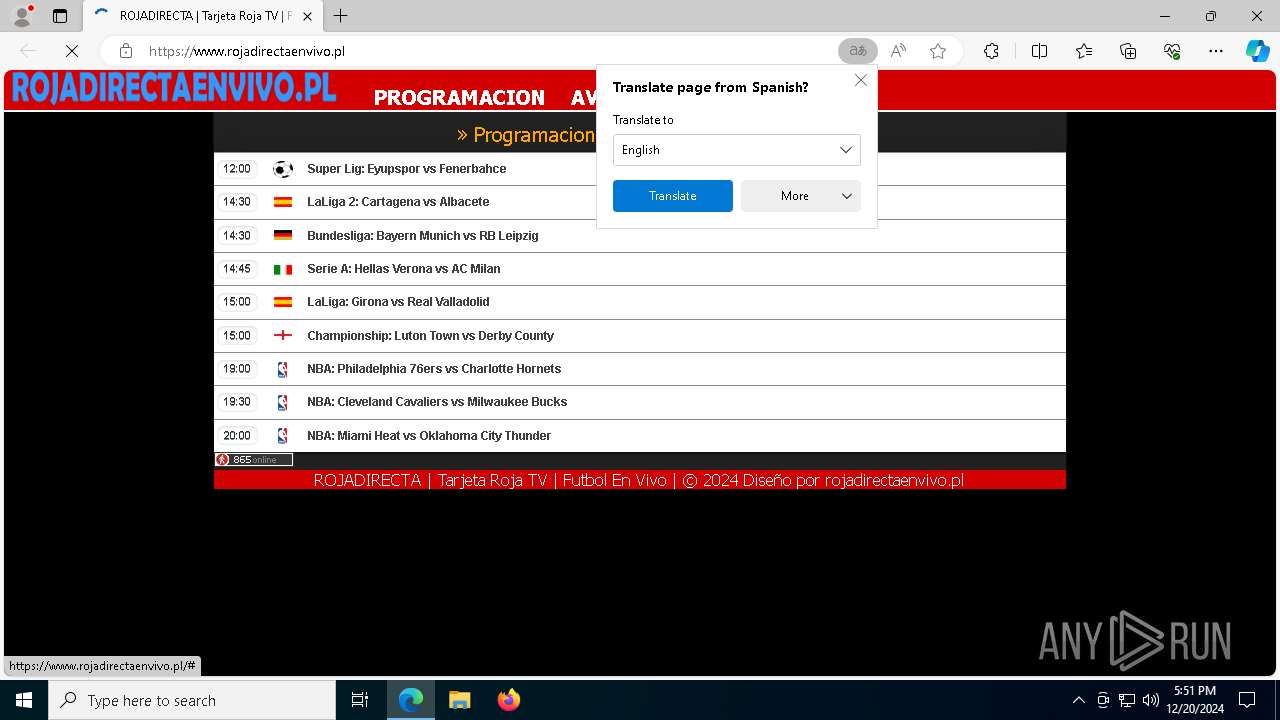Add page to favorites star icon
The image size is (1280, 720).
[938, 51]
